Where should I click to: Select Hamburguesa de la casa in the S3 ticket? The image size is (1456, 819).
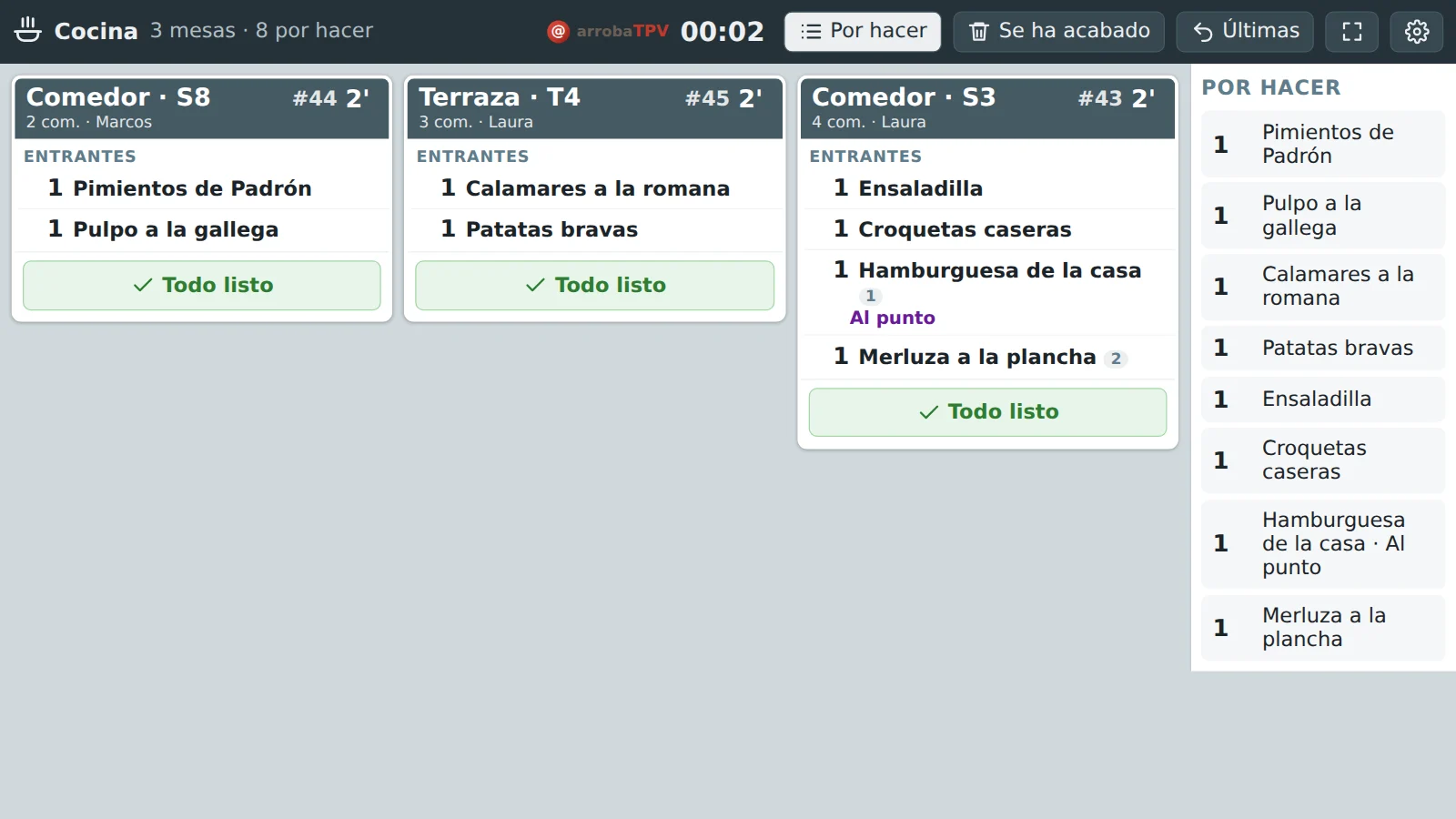pyautogui.click(x=988, y=292)
